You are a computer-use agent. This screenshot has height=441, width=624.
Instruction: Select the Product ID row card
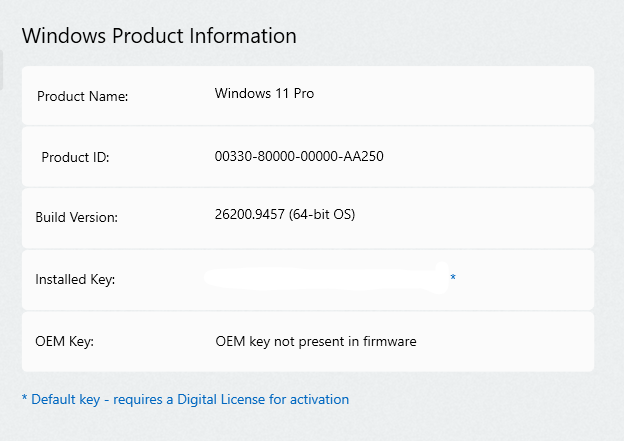(x=308, y=157)
